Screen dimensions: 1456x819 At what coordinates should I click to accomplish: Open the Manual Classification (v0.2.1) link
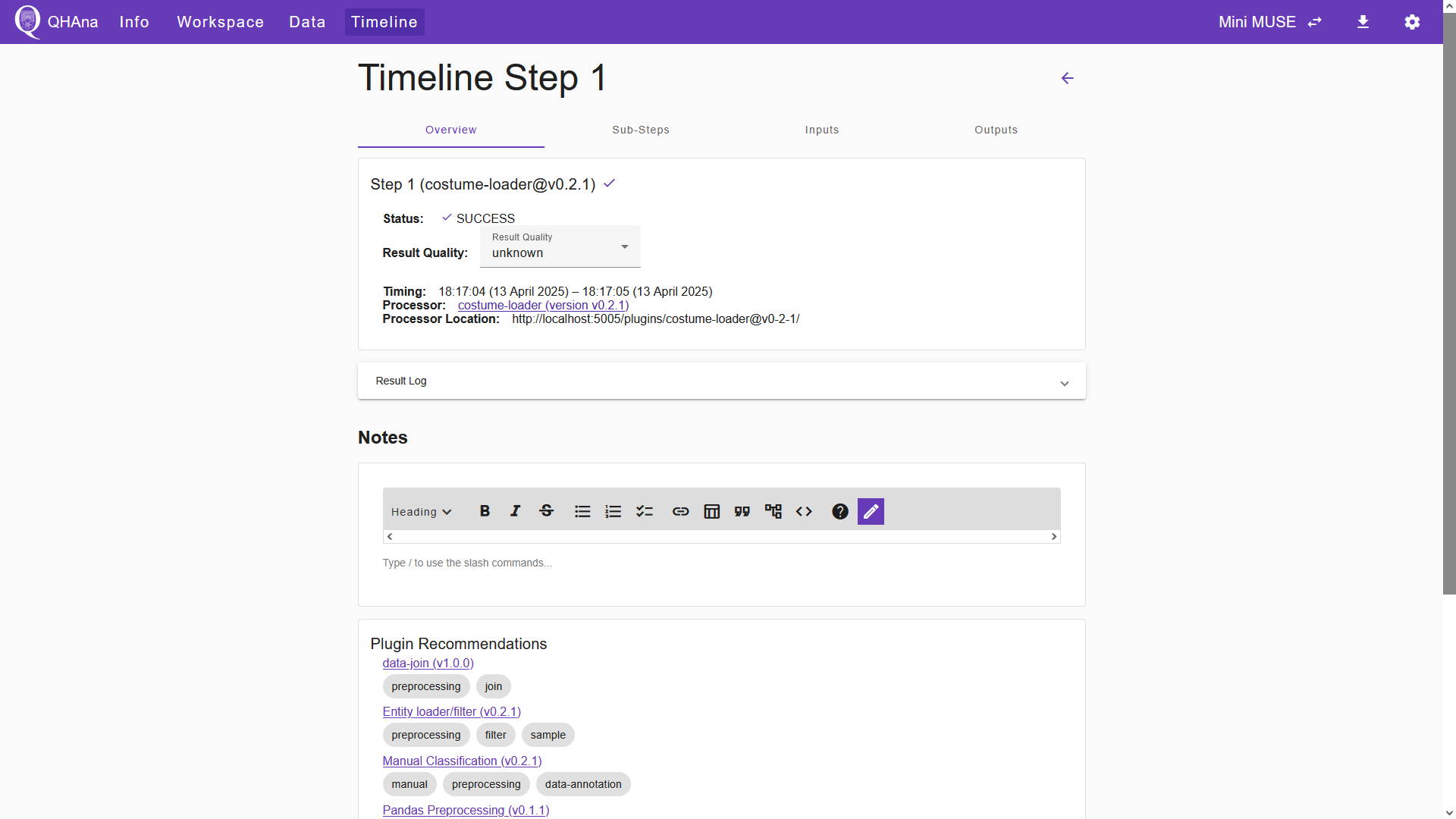click(x=463, y=761)
